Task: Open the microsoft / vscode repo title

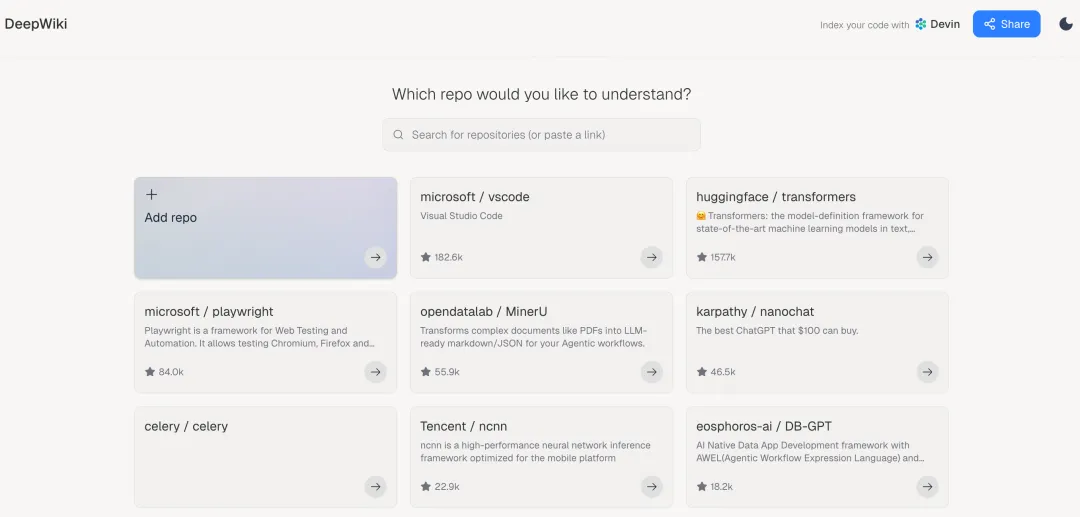Action: pyautogui.click(x=475, y=197)
